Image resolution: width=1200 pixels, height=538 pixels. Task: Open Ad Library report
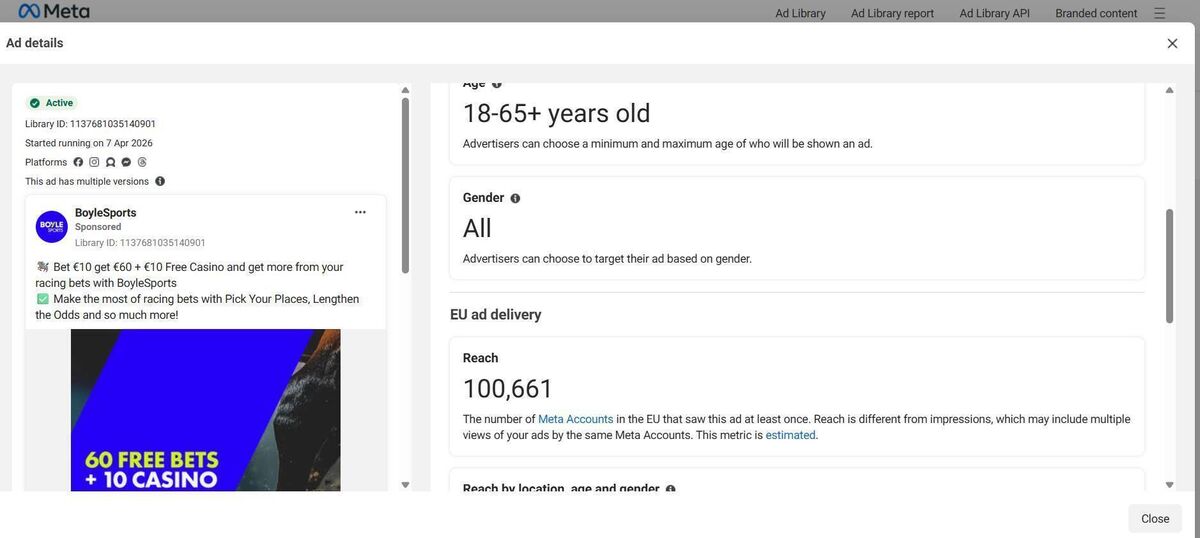point(892,13)
